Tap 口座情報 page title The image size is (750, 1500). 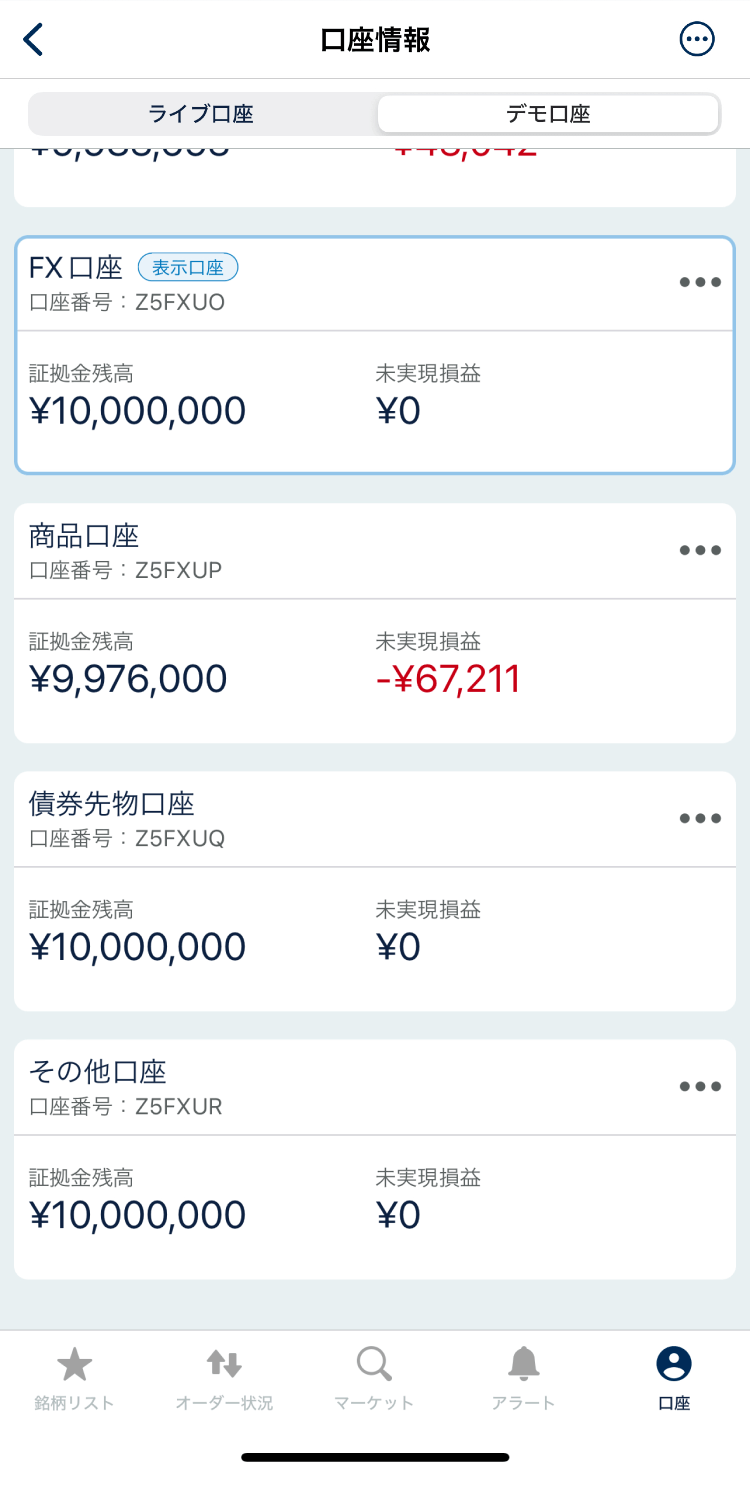(375, 40)
